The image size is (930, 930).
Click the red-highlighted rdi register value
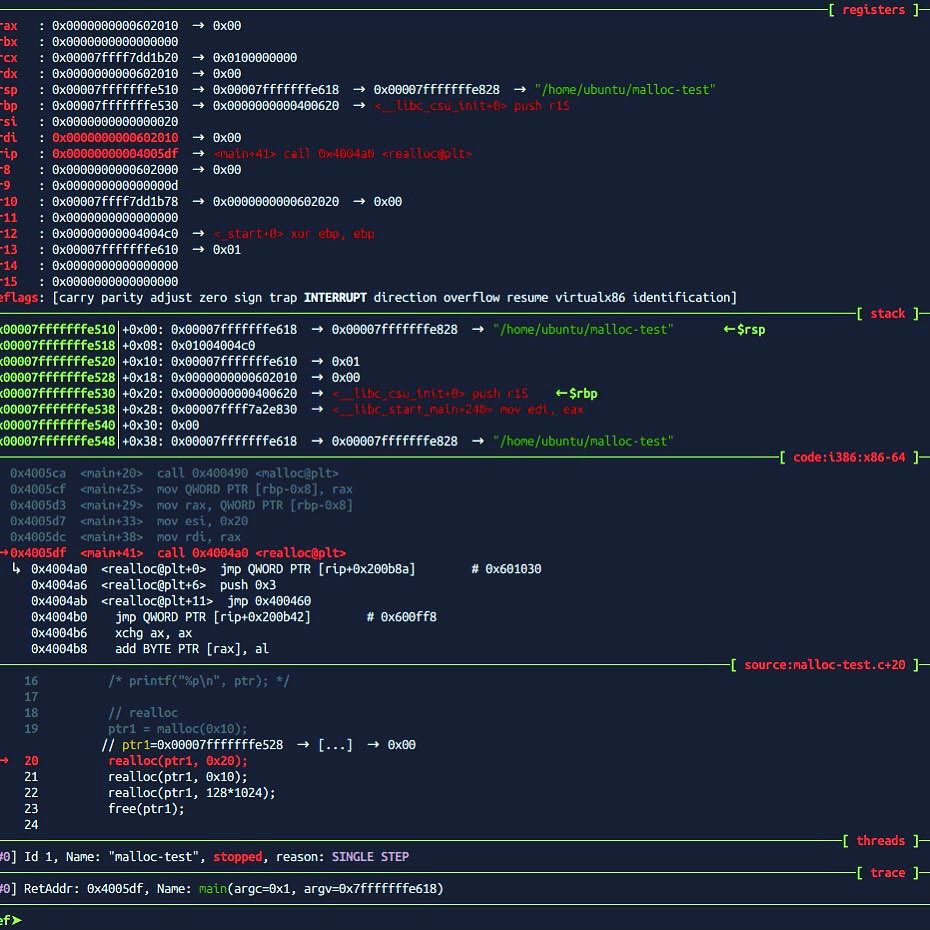[x=115, y=138]
